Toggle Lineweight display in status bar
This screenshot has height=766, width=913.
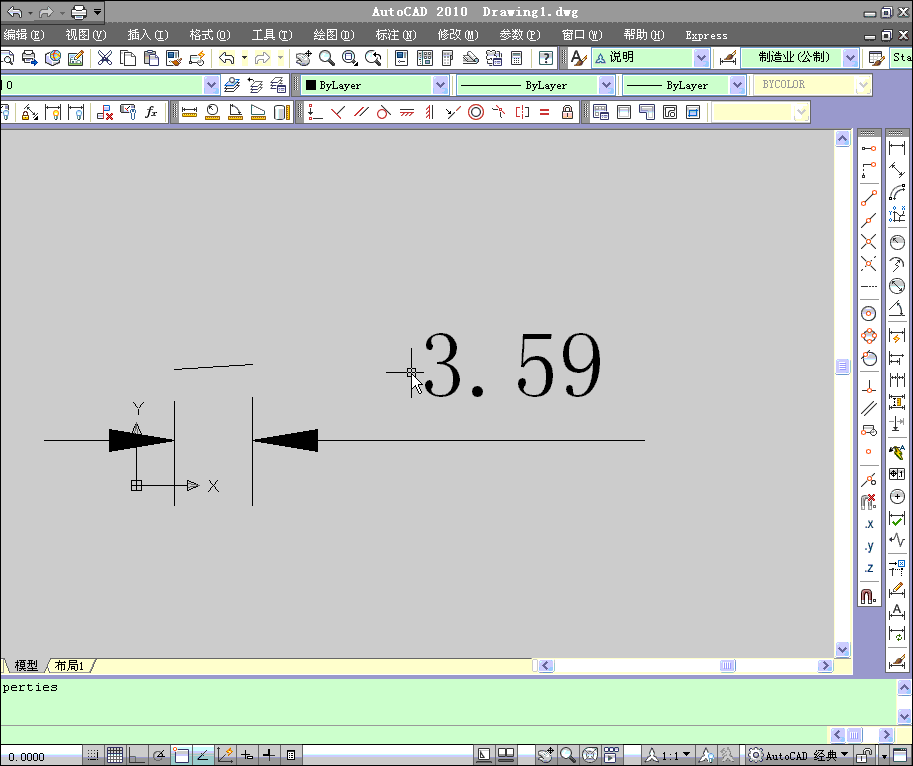click(268, 756)
